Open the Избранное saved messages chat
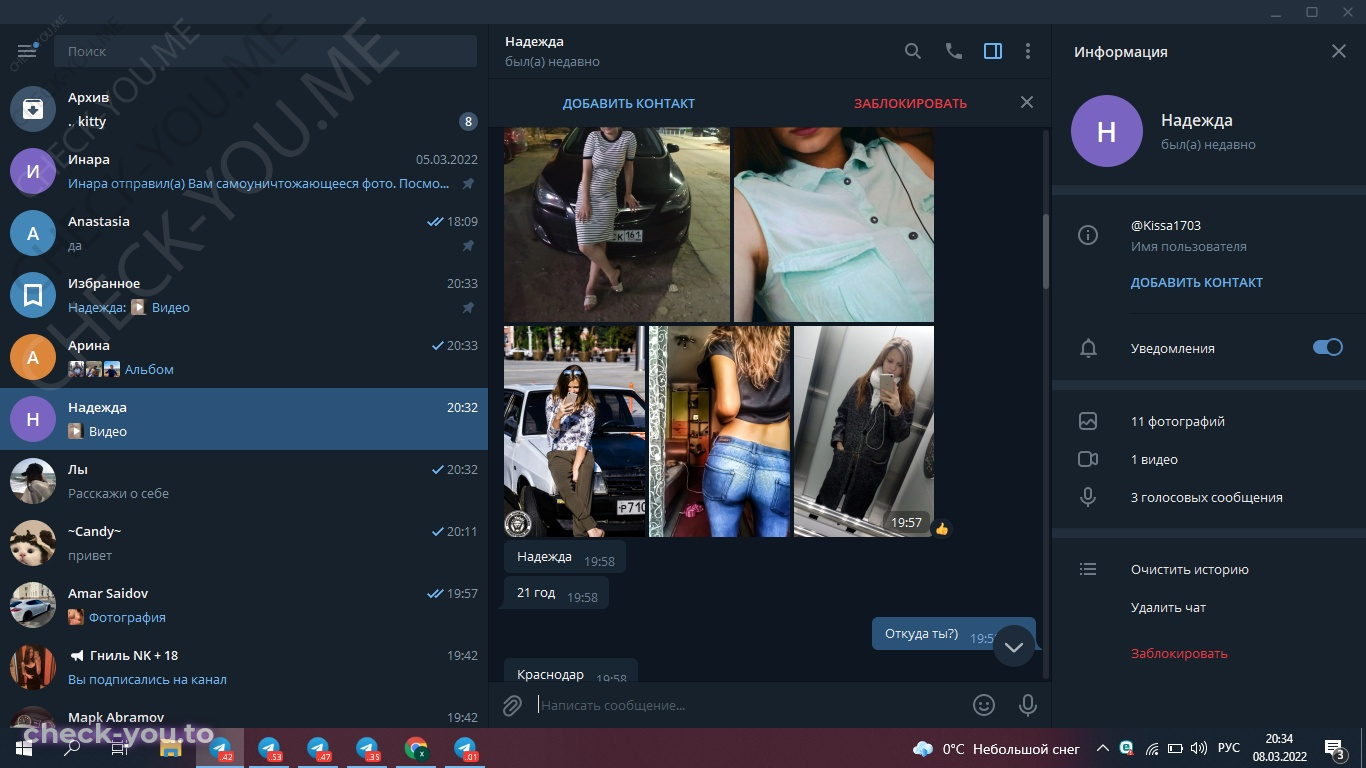The height and width of the screenshot is (768, 1366). pyautogui.click(x=244, y=295)
